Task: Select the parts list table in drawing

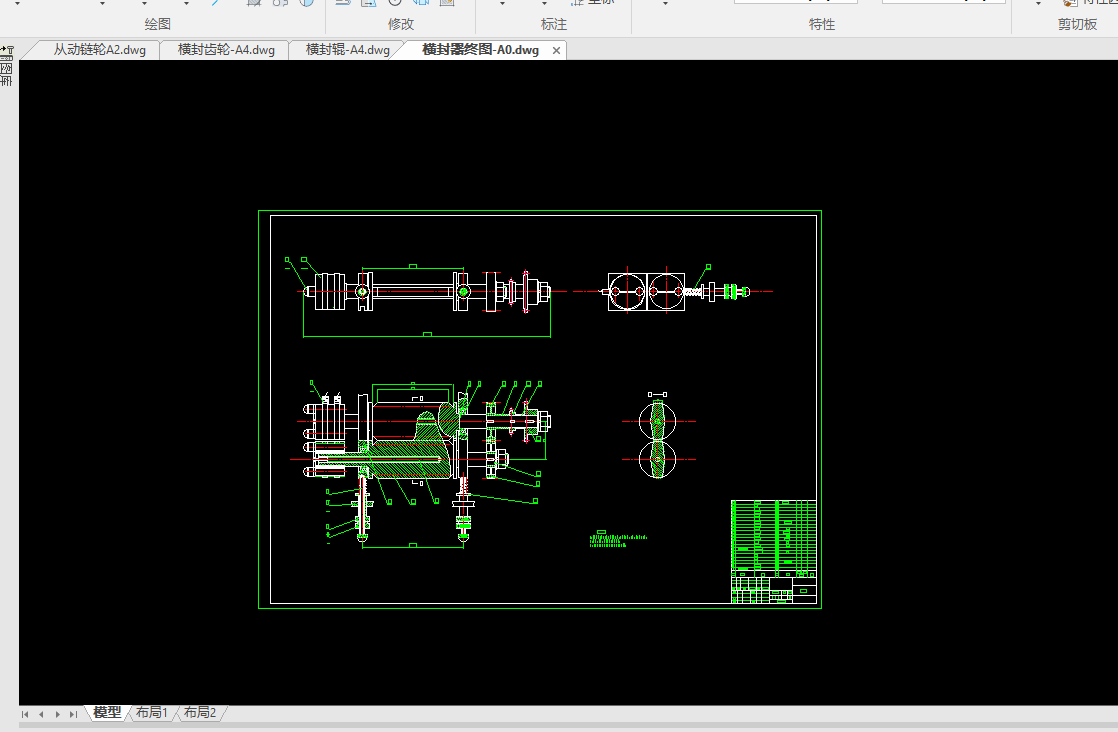Action: tap(774, 538)
